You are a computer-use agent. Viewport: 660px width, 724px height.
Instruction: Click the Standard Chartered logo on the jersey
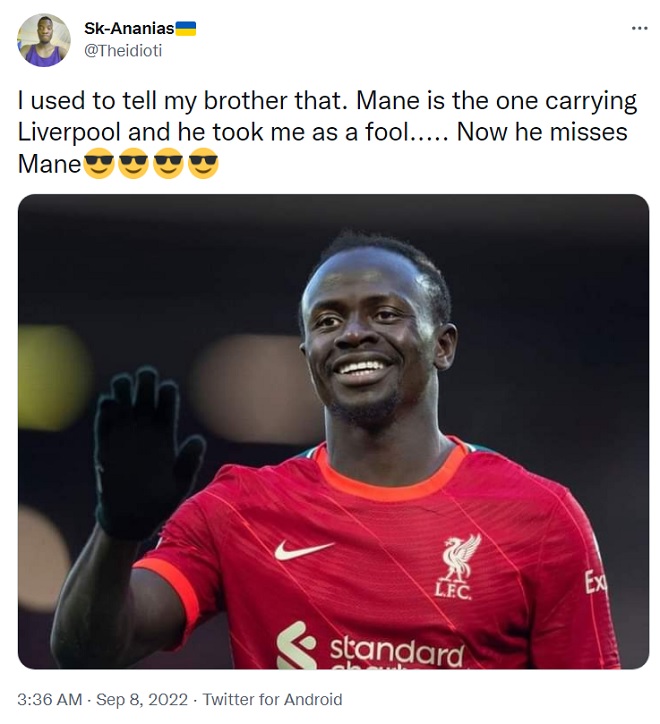(x=370, y=647)
